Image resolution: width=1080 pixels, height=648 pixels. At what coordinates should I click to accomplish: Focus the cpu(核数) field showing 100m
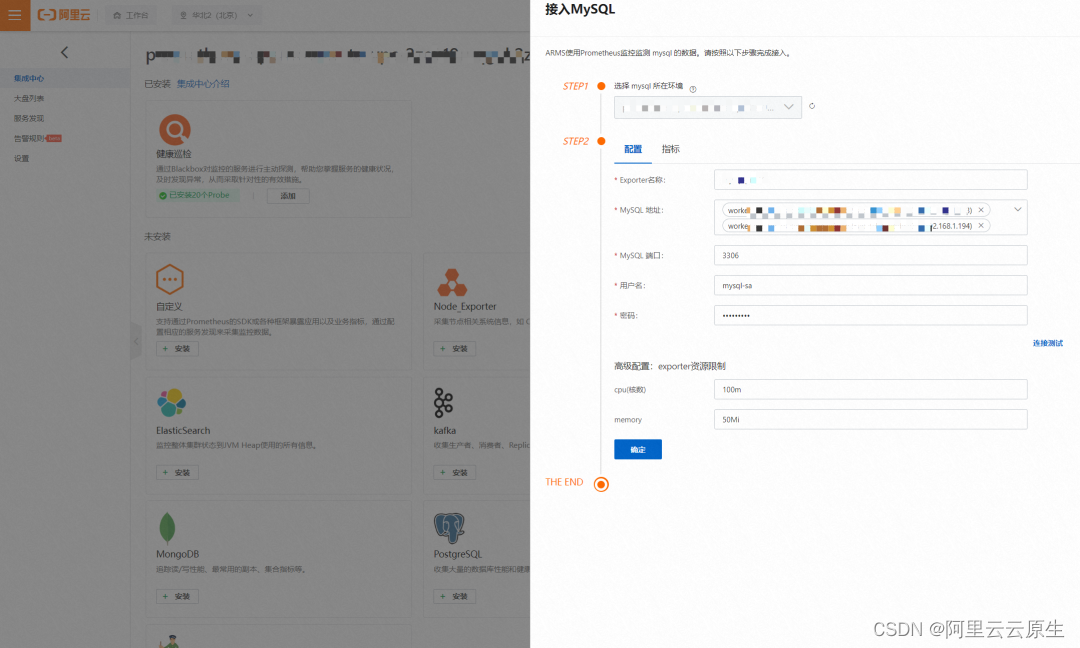point(871,390)
